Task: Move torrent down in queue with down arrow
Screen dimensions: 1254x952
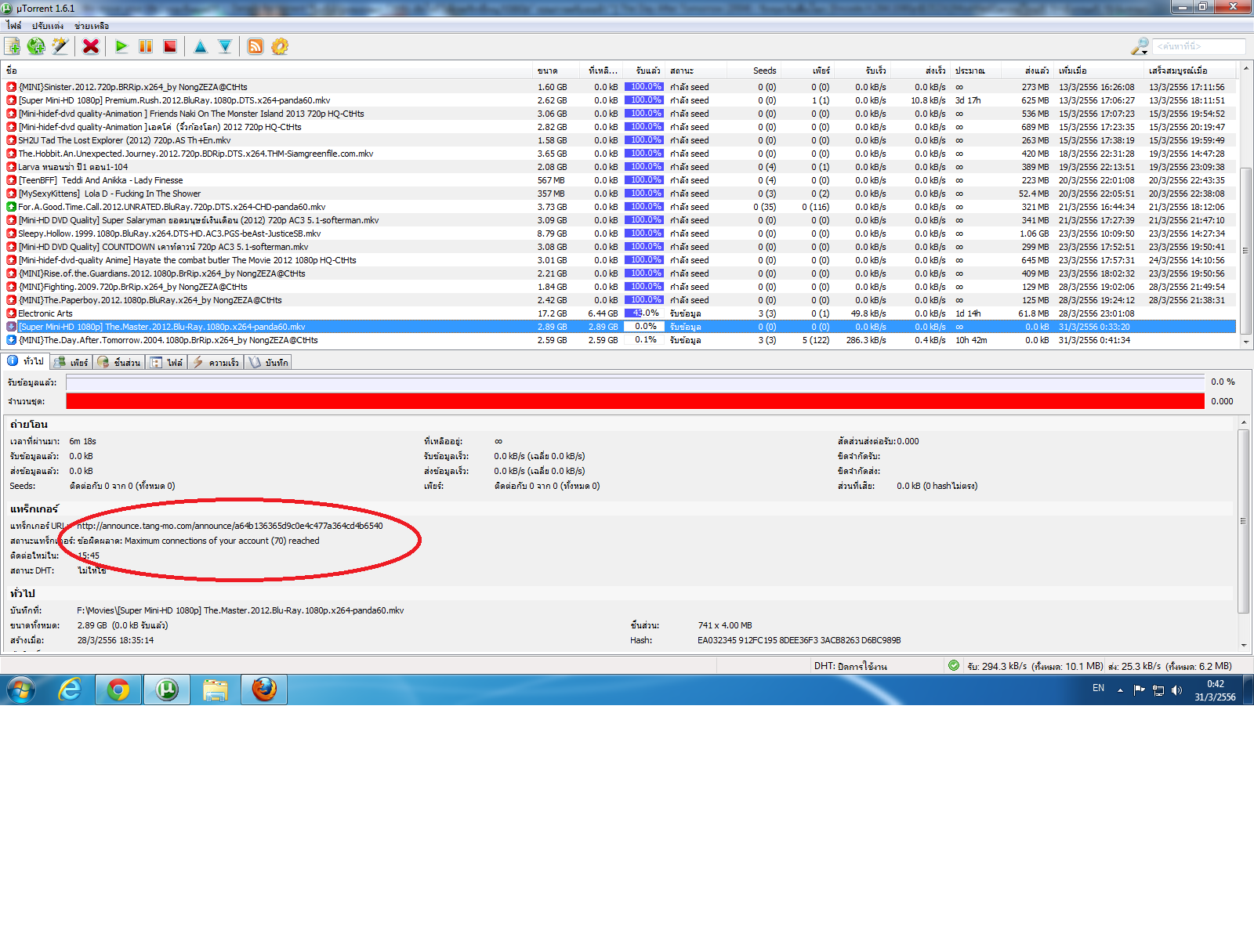Action: pyautogui.click(x=225, y=46)
